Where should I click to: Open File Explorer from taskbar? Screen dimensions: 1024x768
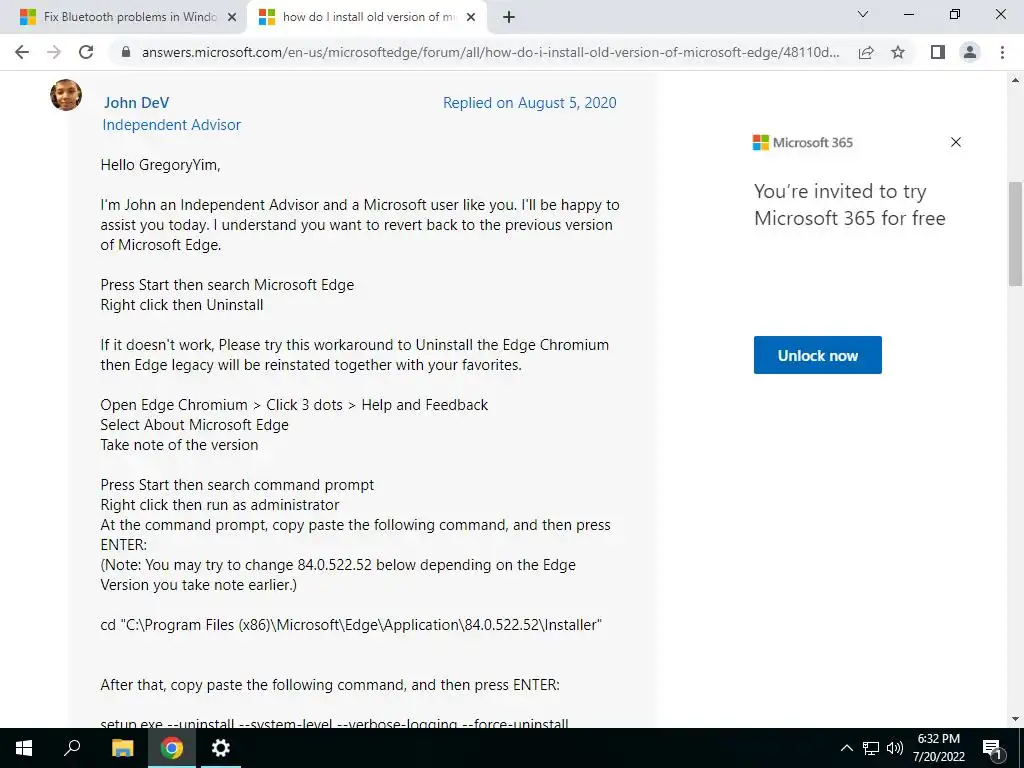(x=122, y=748)
